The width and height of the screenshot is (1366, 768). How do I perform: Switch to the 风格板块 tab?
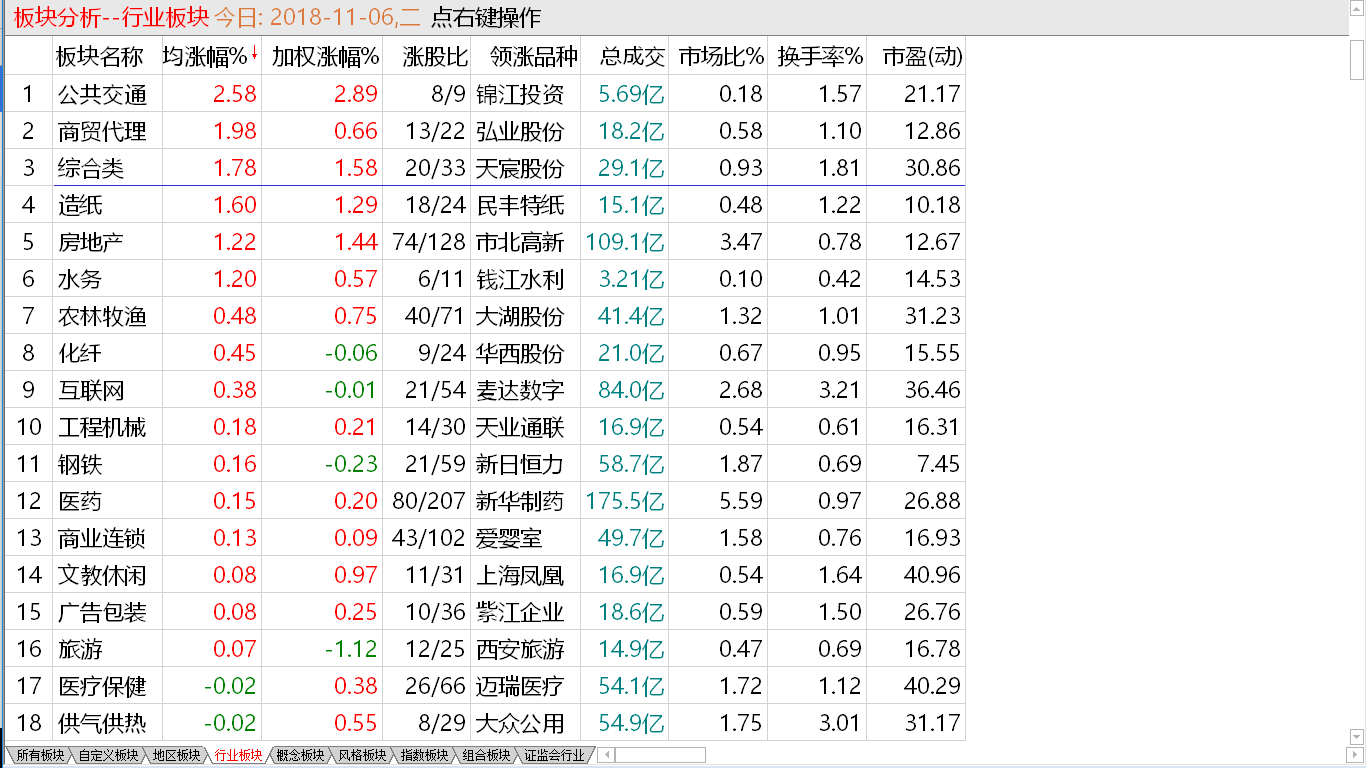363,755
